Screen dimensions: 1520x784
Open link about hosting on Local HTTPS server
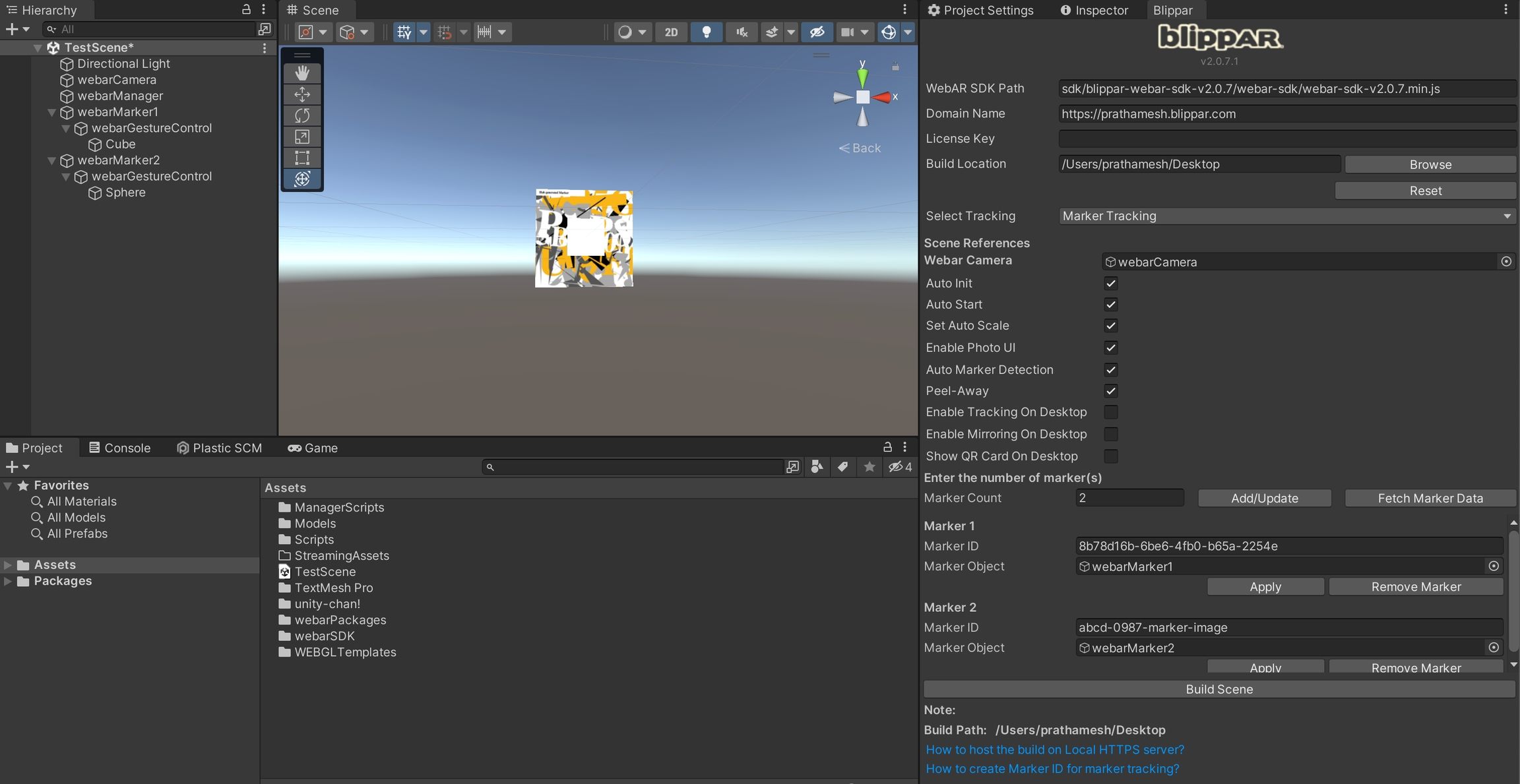pos(1054,750)
